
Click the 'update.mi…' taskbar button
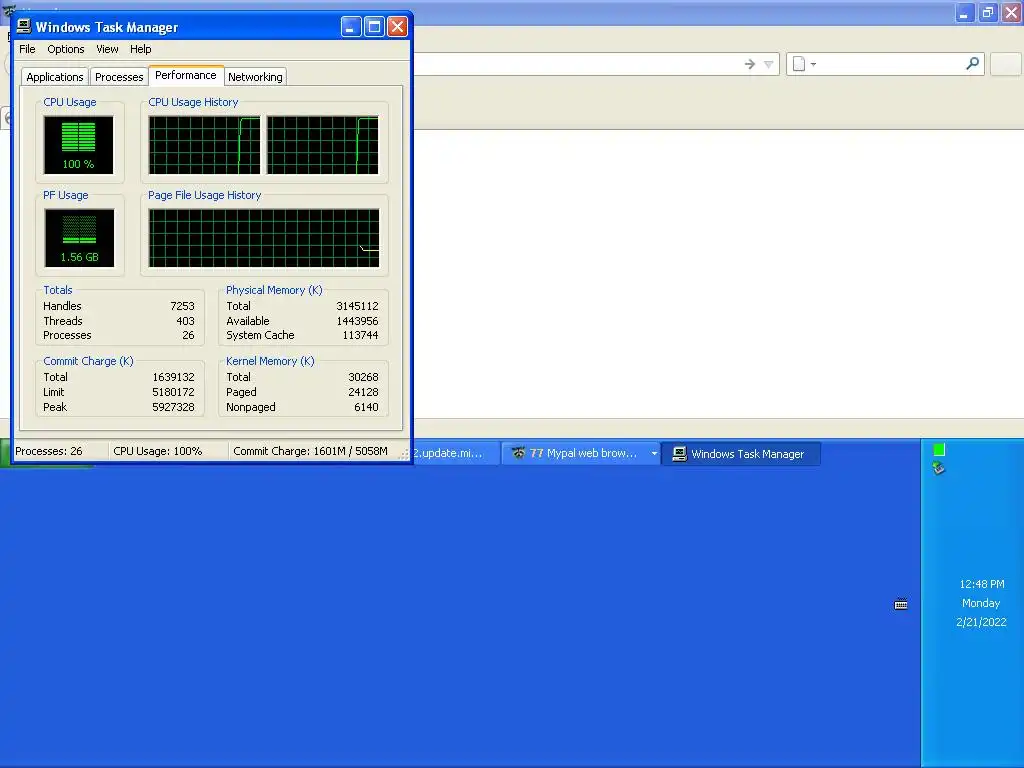pos(455,453)
